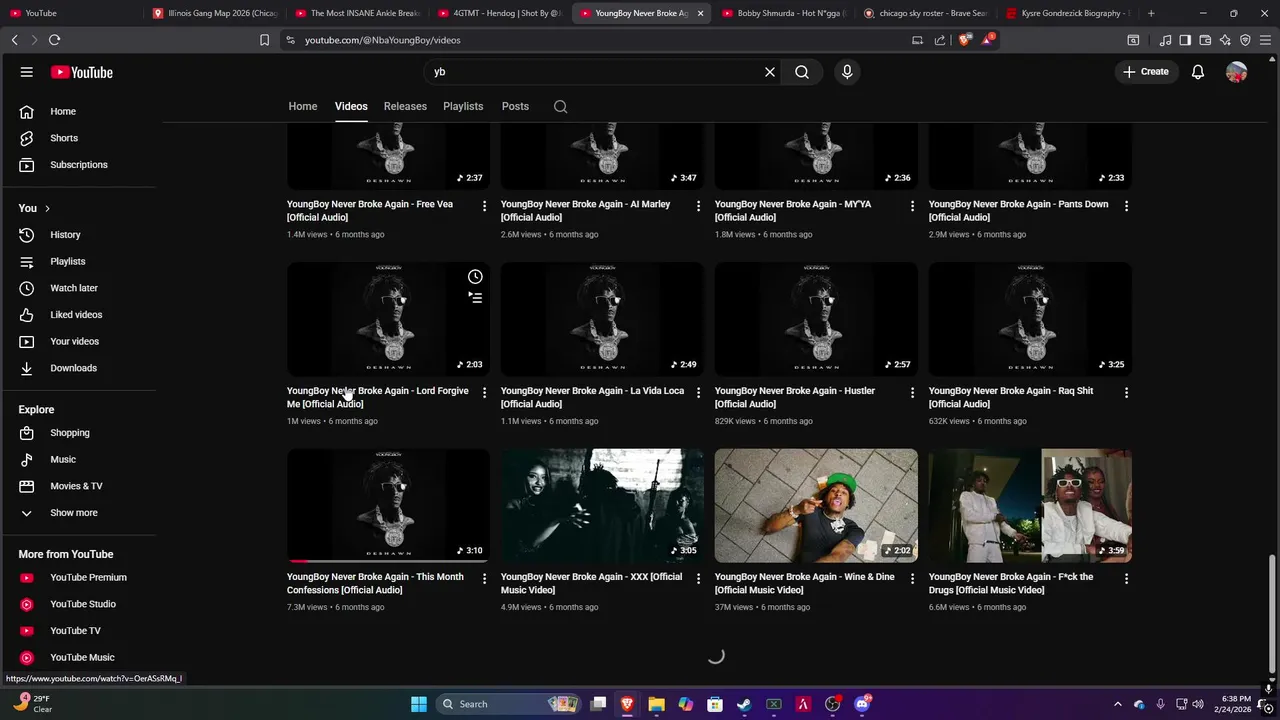The width and height of the screenshot is (1280, 720).
Task: Open a new browser tab
Action: 1151,13
